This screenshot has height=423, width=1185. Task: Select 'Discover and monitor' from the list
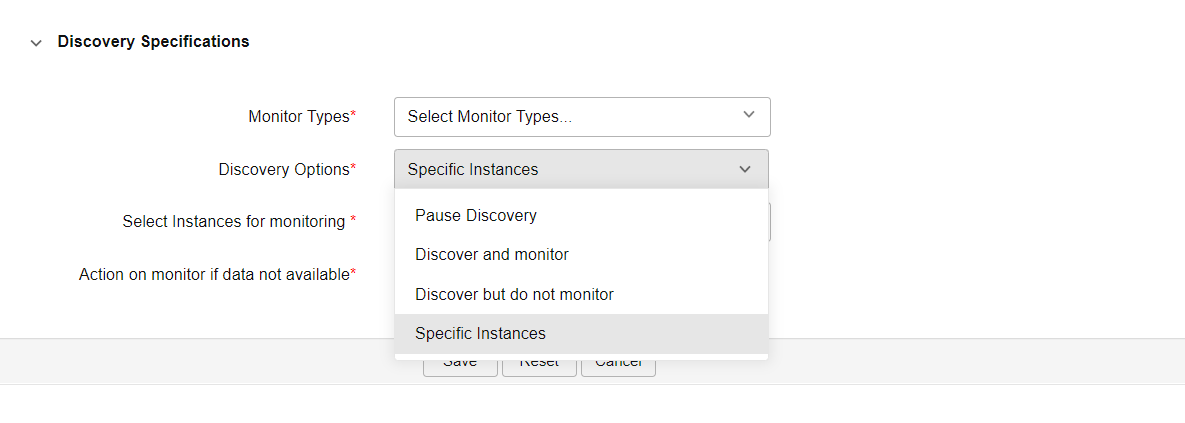492,255
